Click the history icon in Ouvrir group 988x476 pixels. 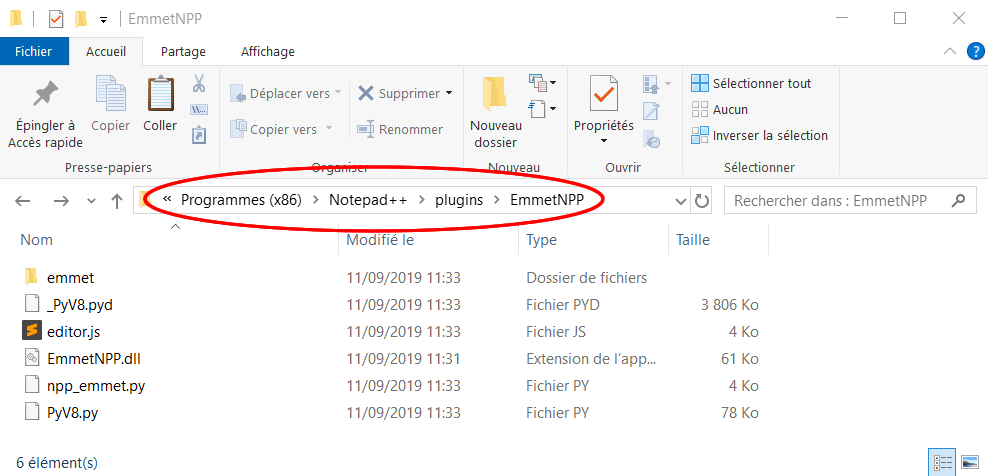pos(651,138)
